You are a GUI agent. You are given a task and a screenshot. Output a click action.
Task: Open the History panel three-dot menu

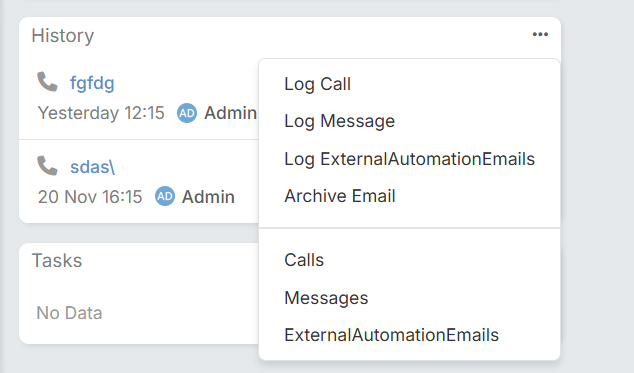point(540,34)
